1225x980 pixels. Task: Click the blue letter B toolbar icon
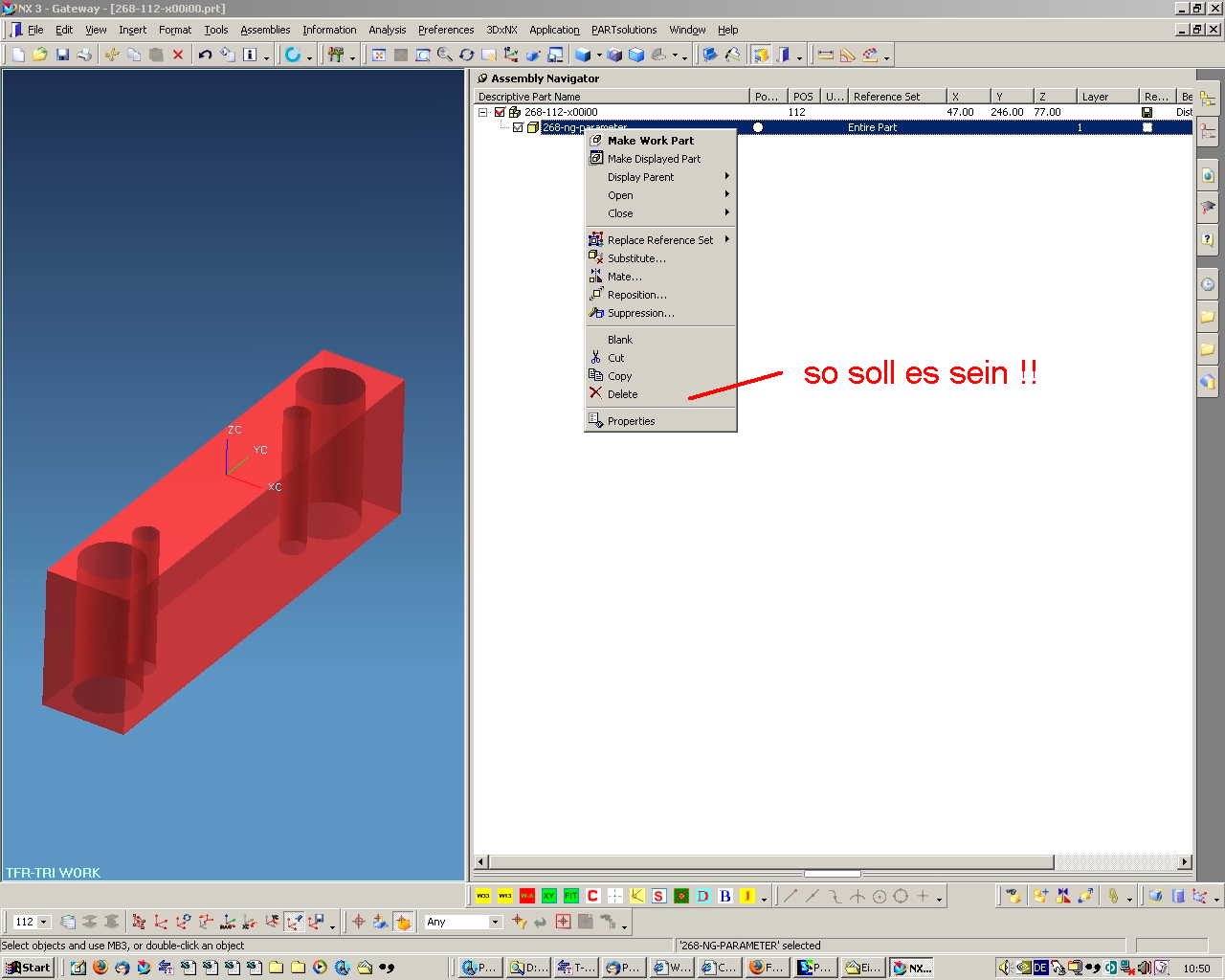tap(725, 896)
